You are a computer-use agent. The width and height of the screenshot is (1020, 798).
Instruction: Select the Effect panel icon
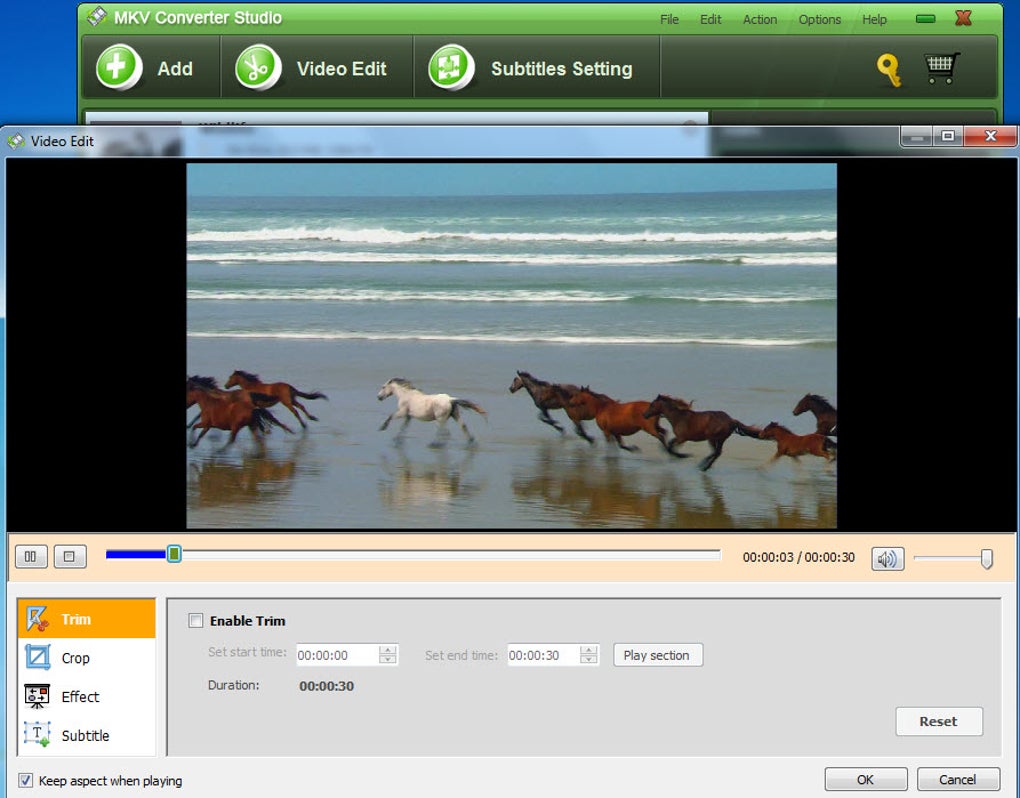click(37, 696)
